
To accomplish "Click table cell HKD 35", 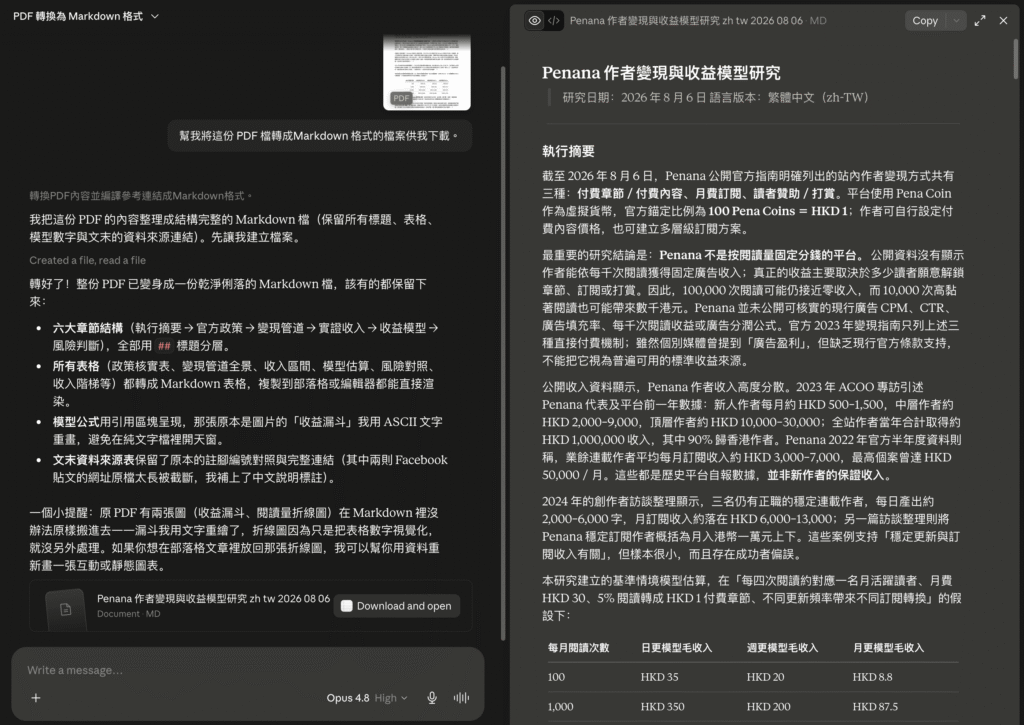I will point(659,677).
